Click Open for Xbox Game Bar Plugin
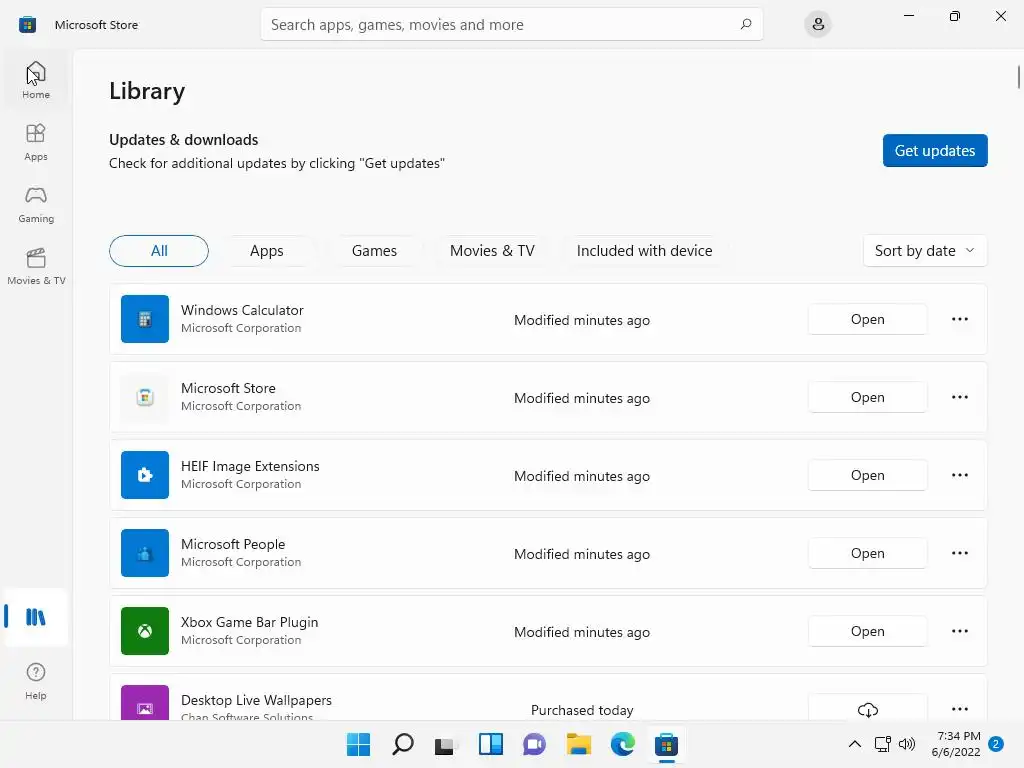This screenshot has width=1024, height=768. (867, 632)
